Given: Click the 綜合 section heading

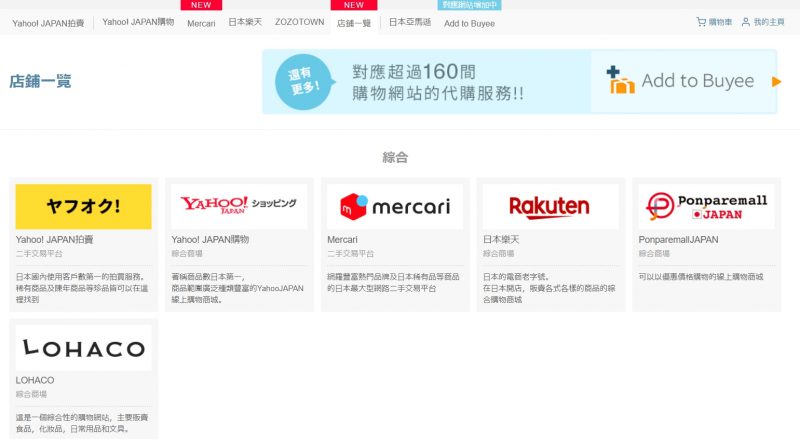Looking at the screenshot, I should click(395, 157).
